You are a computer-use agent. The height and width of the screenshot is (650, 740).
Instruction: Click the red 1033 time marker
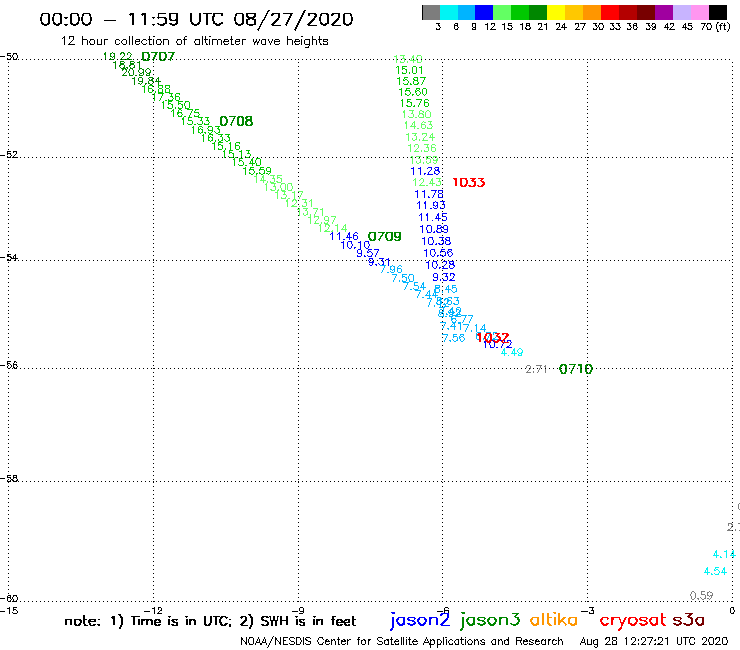(x=469, y=183)
